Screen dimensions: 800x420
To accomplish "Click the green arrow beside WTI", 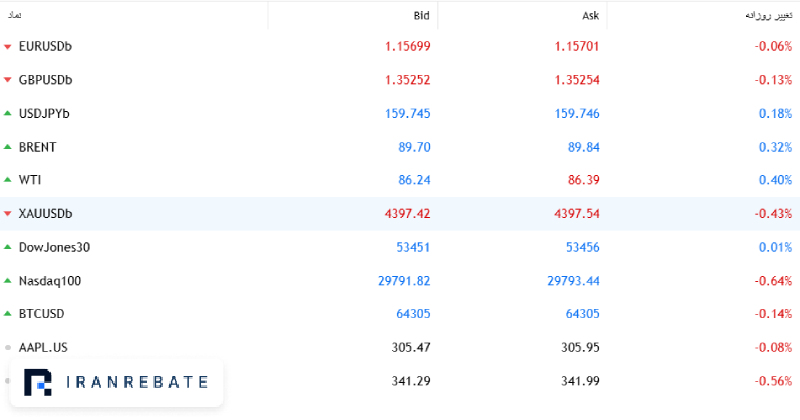I will pyautogui.click(x=8, y=180).
